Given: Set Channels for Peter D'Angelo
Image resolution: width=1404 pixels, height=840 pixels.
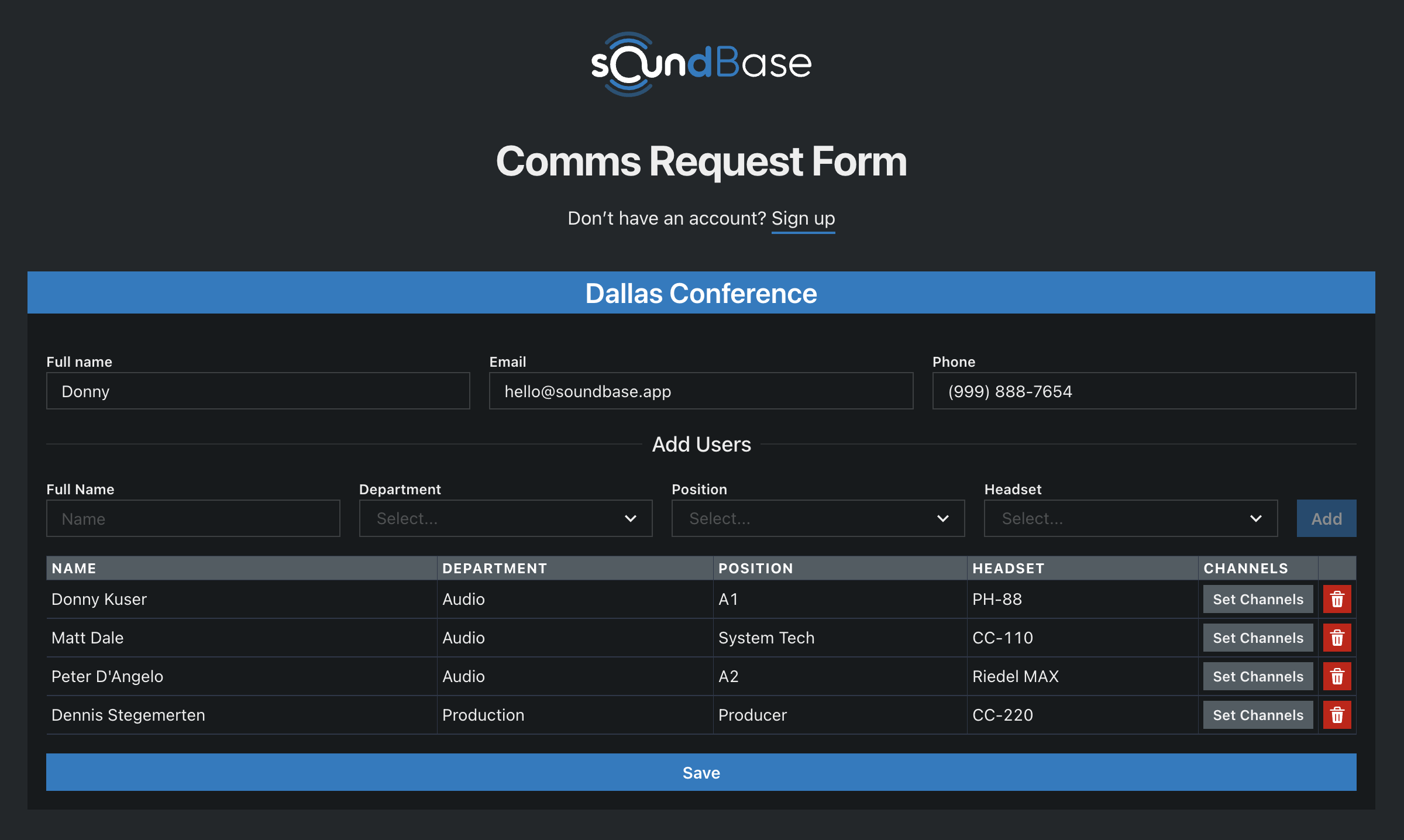Looking at the screenshot, I should tap(1258, 676).
